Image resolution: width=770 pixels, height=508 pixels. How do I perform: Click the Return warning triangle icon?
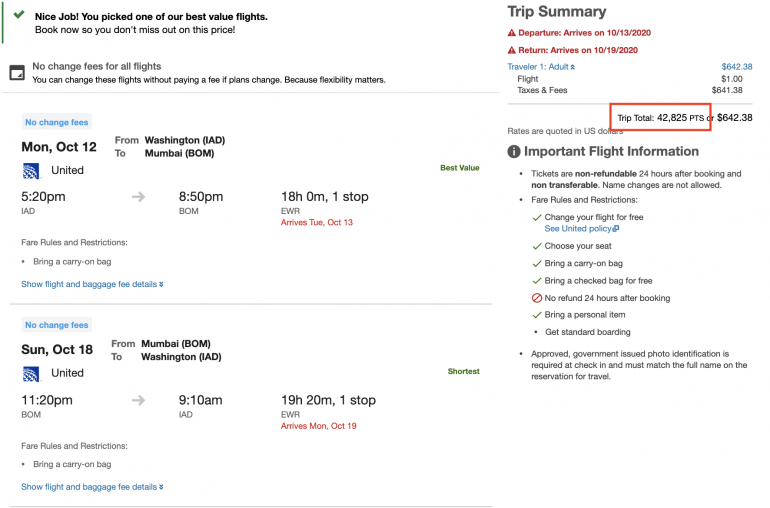[512, 49]
